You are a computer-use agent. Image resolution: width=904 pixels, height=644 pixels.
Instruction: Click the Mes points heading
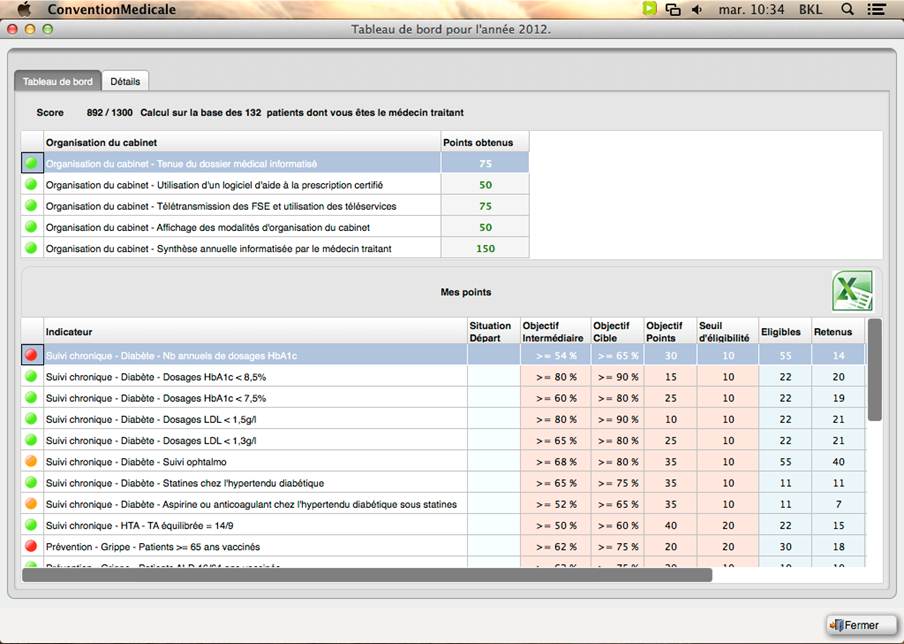pyautogui.click(x=466, y=292)
